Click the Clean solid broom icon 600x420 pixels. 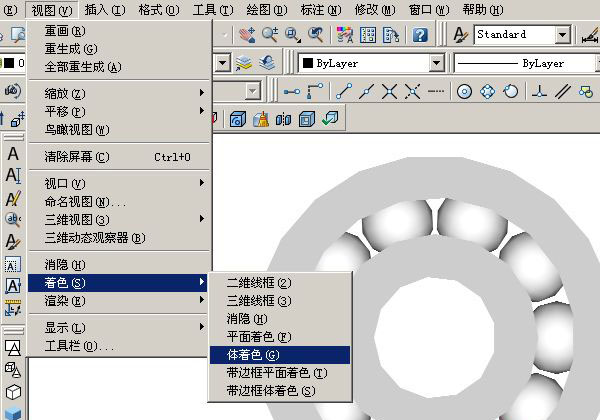261,119
